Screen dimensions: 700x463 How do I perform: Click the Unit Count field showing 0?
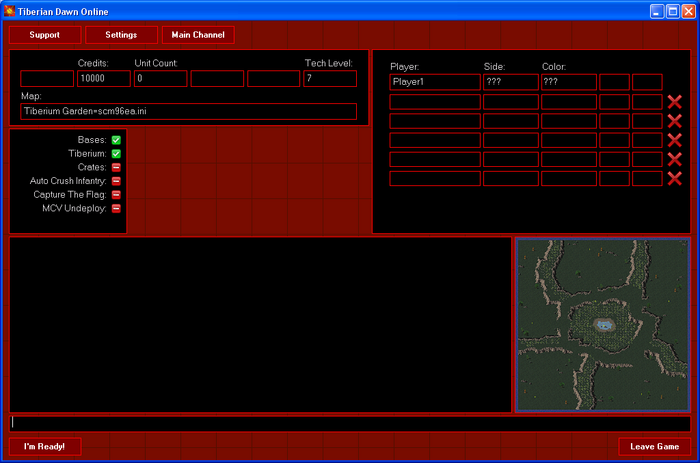pyautogui.click(x=160, y=79)
